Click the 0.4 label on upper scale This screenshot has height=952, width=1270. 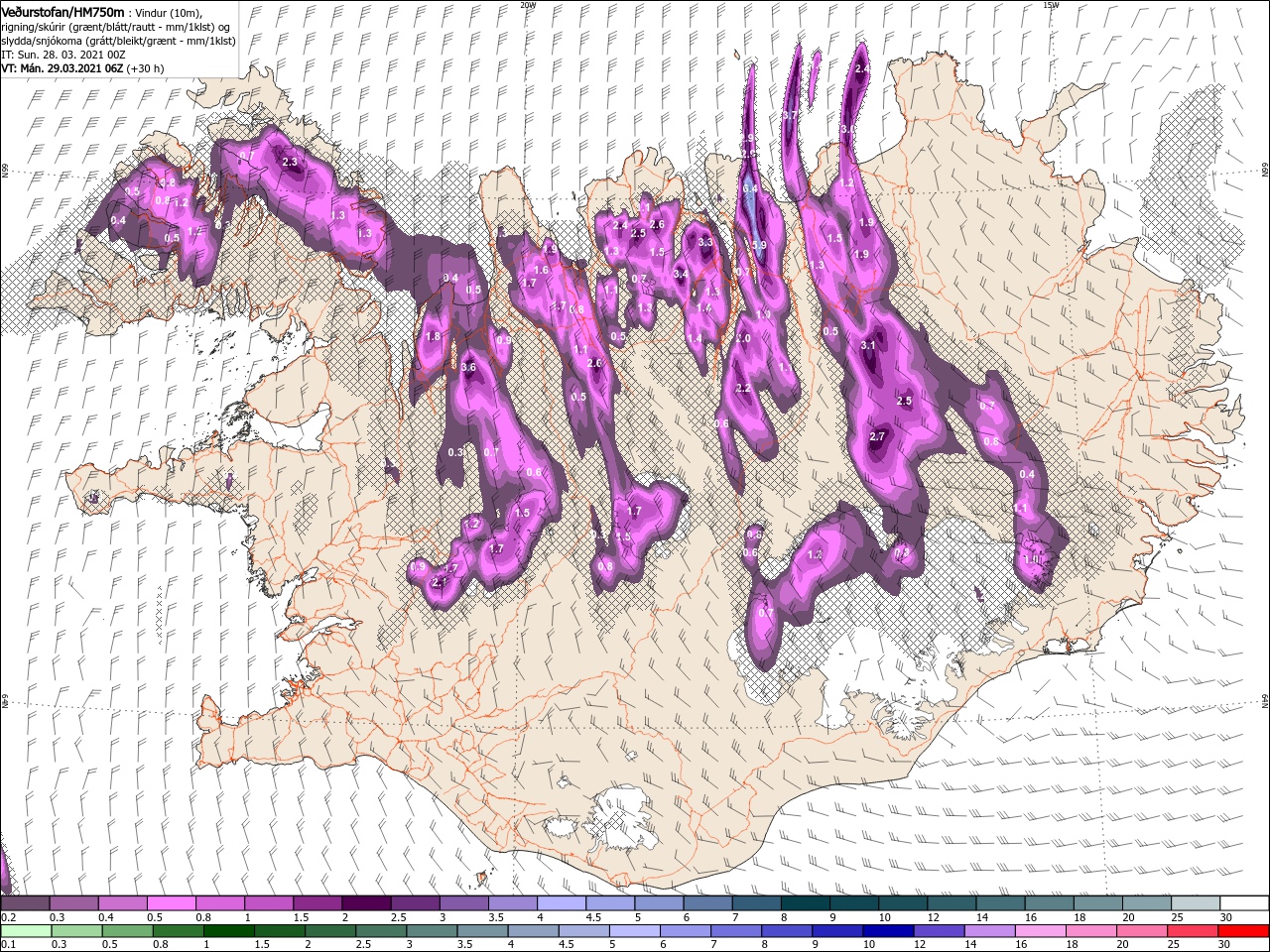pyautogui.click(x=106, y=918)
